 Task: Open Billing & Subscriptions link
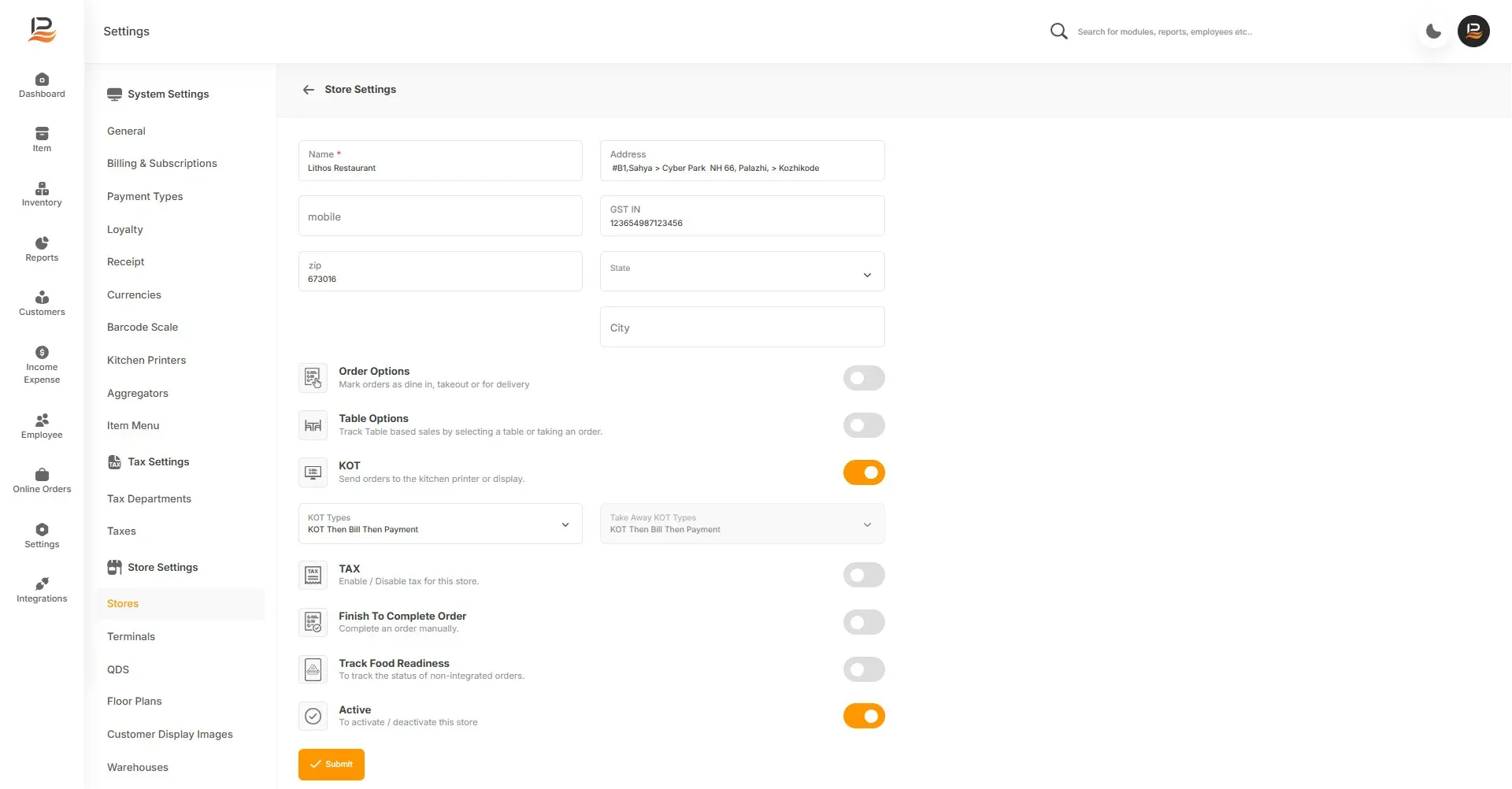(x=162, y=163)
